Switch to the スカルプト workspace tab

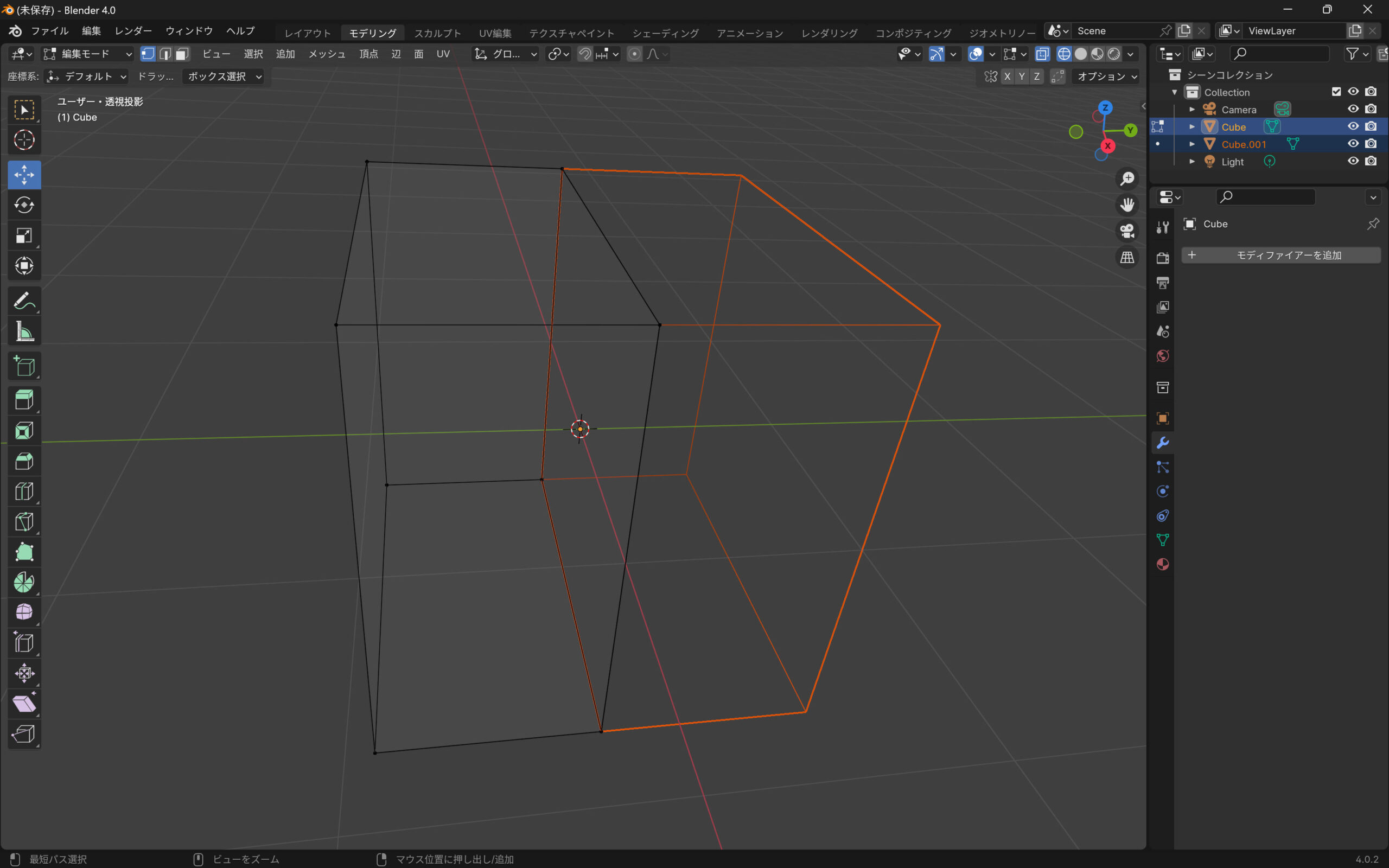pyautogui.click(x=437, y=33)
